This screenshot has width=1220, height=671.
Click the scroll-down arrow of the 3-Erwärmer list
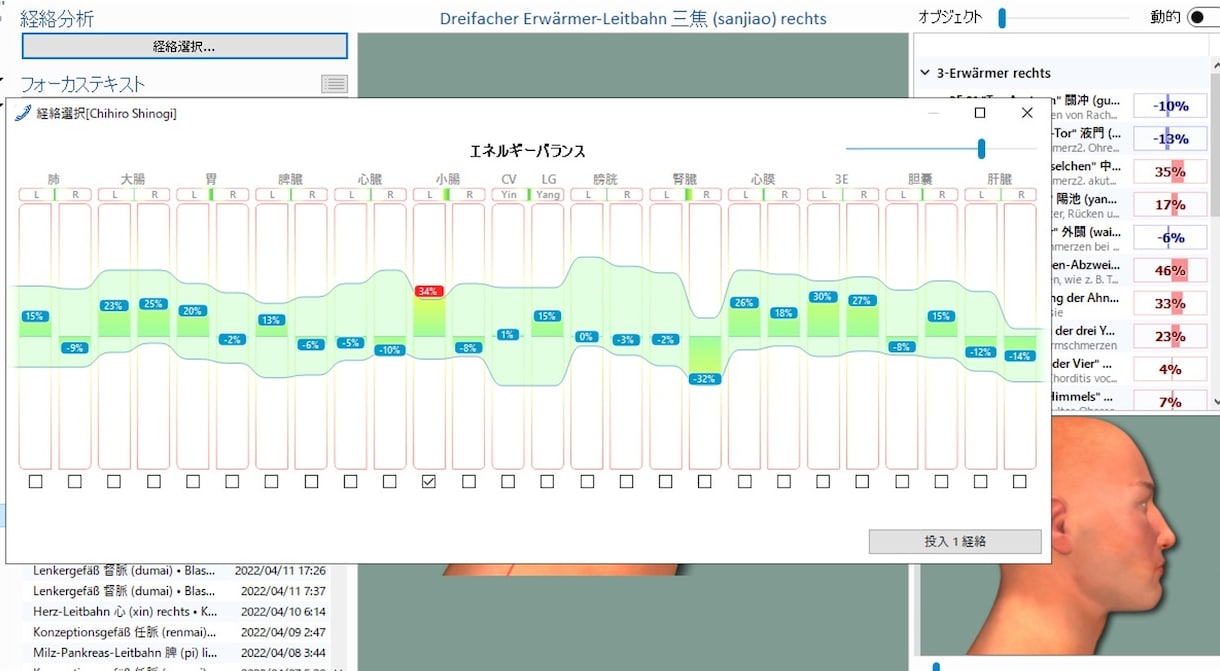[x=1215, y=401]
